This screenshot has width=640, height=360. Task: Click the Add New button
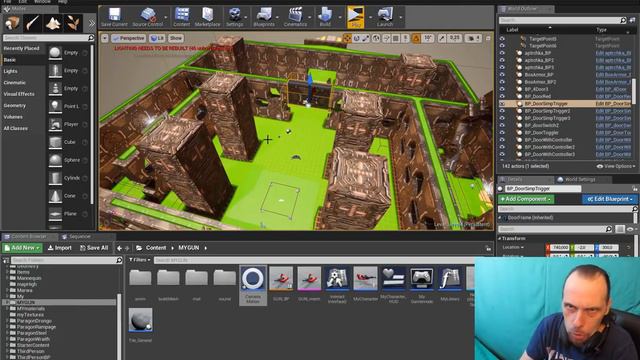point(22,248)
